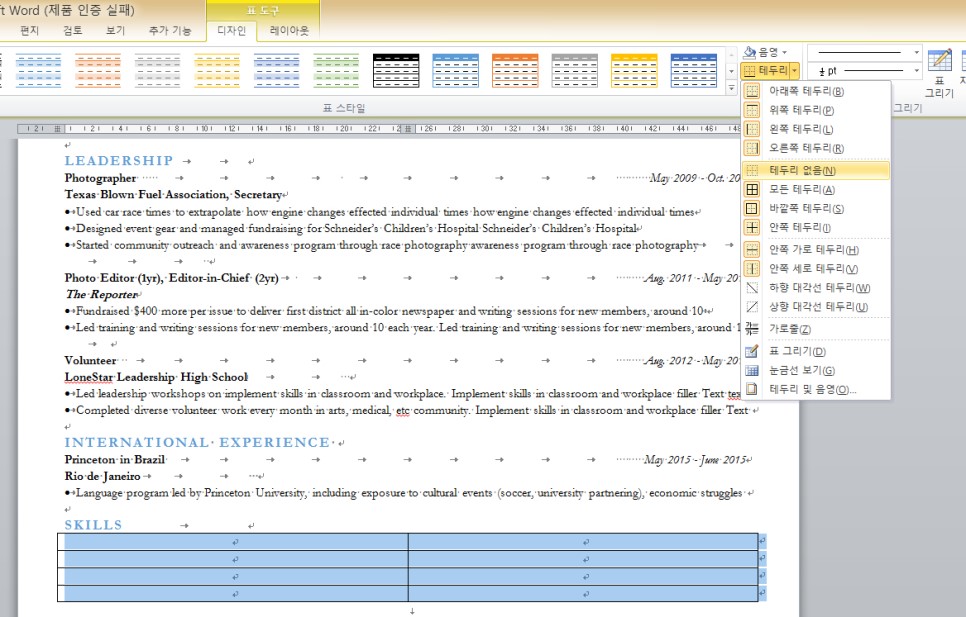
Task: Expand the table styles gallery
Action: click(733, 89)
